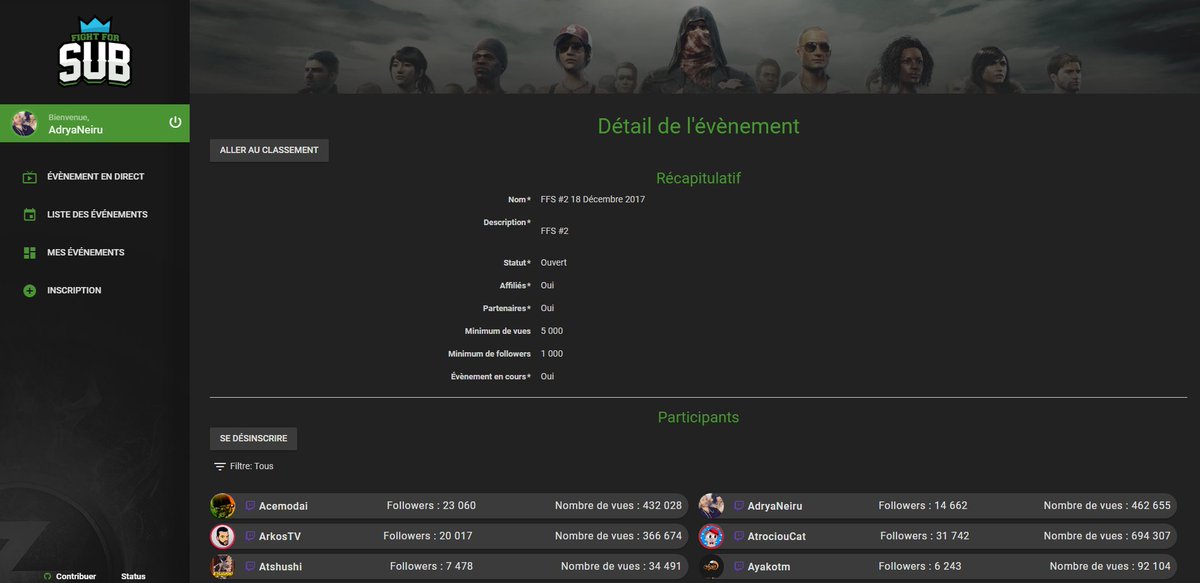Open LISTE DES ÉVÈNEMENTS menu
Image resolution: width=1200 pixels, height=583 pixels.
point(97,215)
